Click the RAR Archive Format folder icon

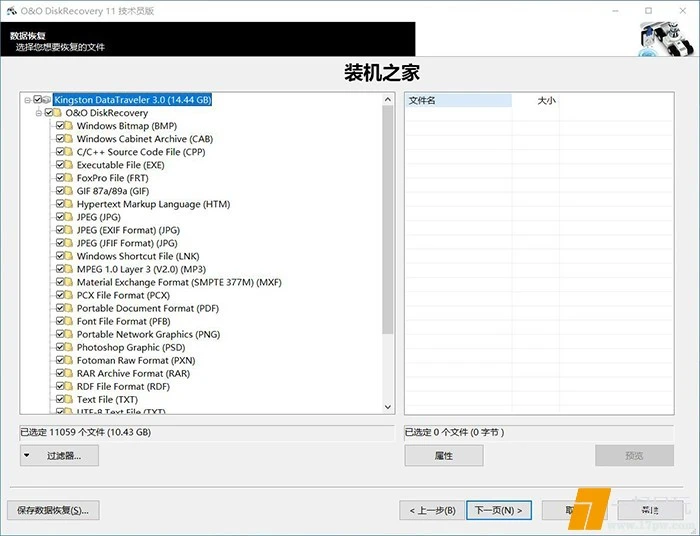(69, 373)
